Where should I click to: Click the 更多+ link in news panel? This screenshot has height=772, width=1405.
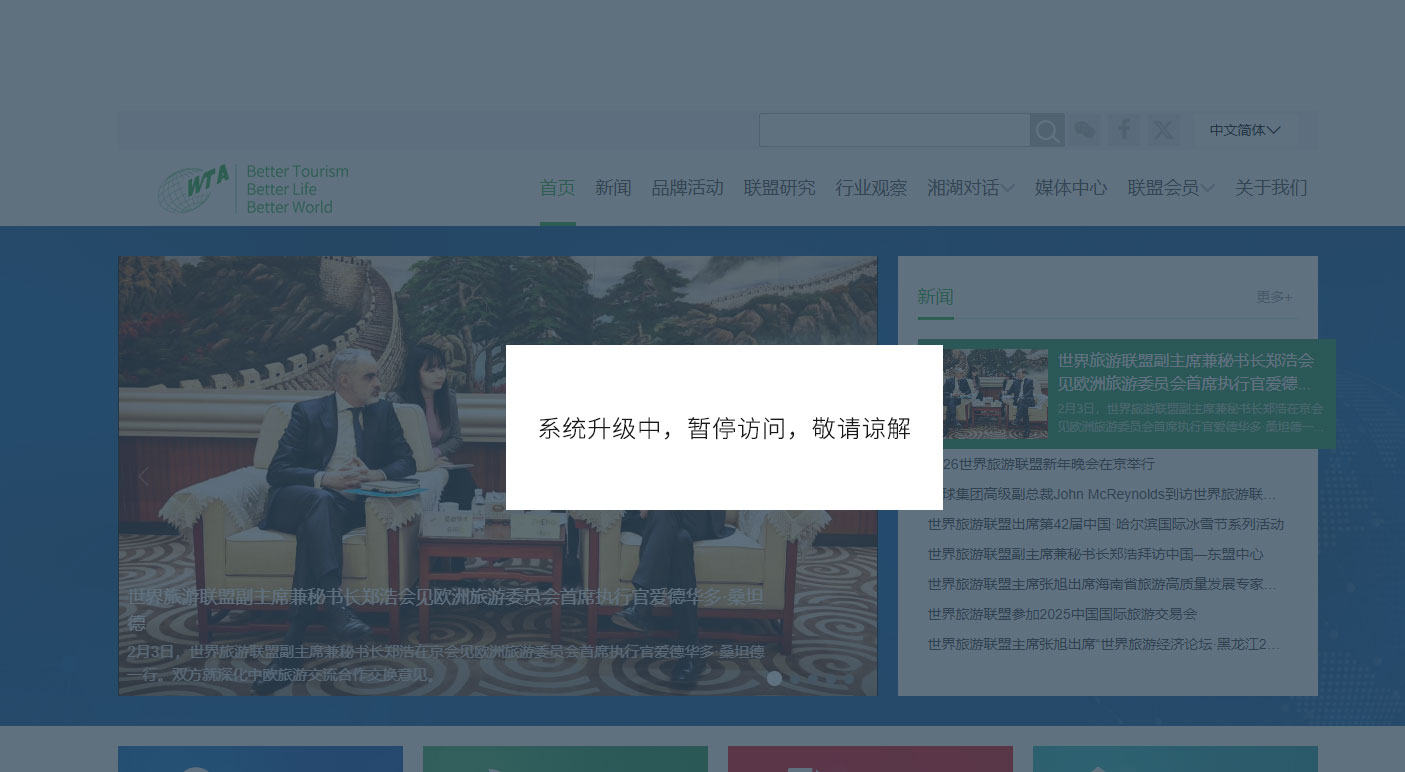[1274, 297]
